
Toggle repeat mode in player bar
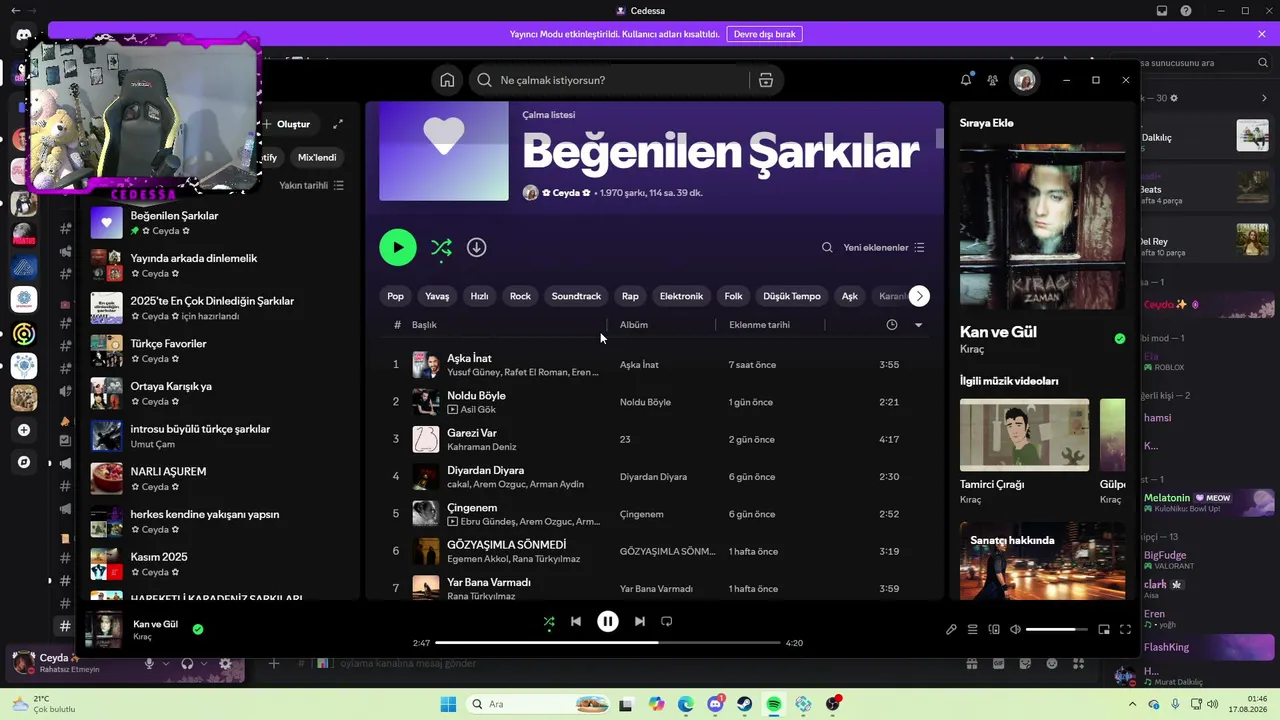pyautogui.click(x=667, y=621)
